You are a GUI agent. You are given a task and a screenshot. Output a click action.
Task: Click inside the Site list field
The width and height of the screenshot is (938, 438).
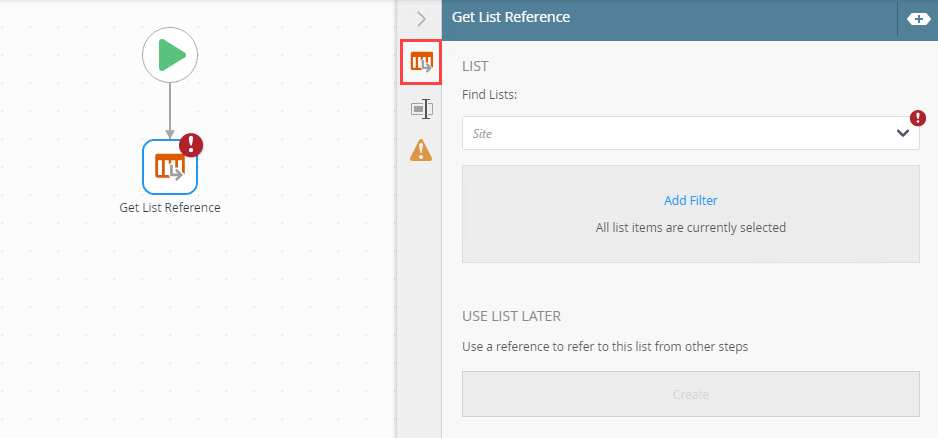pyautogui.click(x=670, y=133)
